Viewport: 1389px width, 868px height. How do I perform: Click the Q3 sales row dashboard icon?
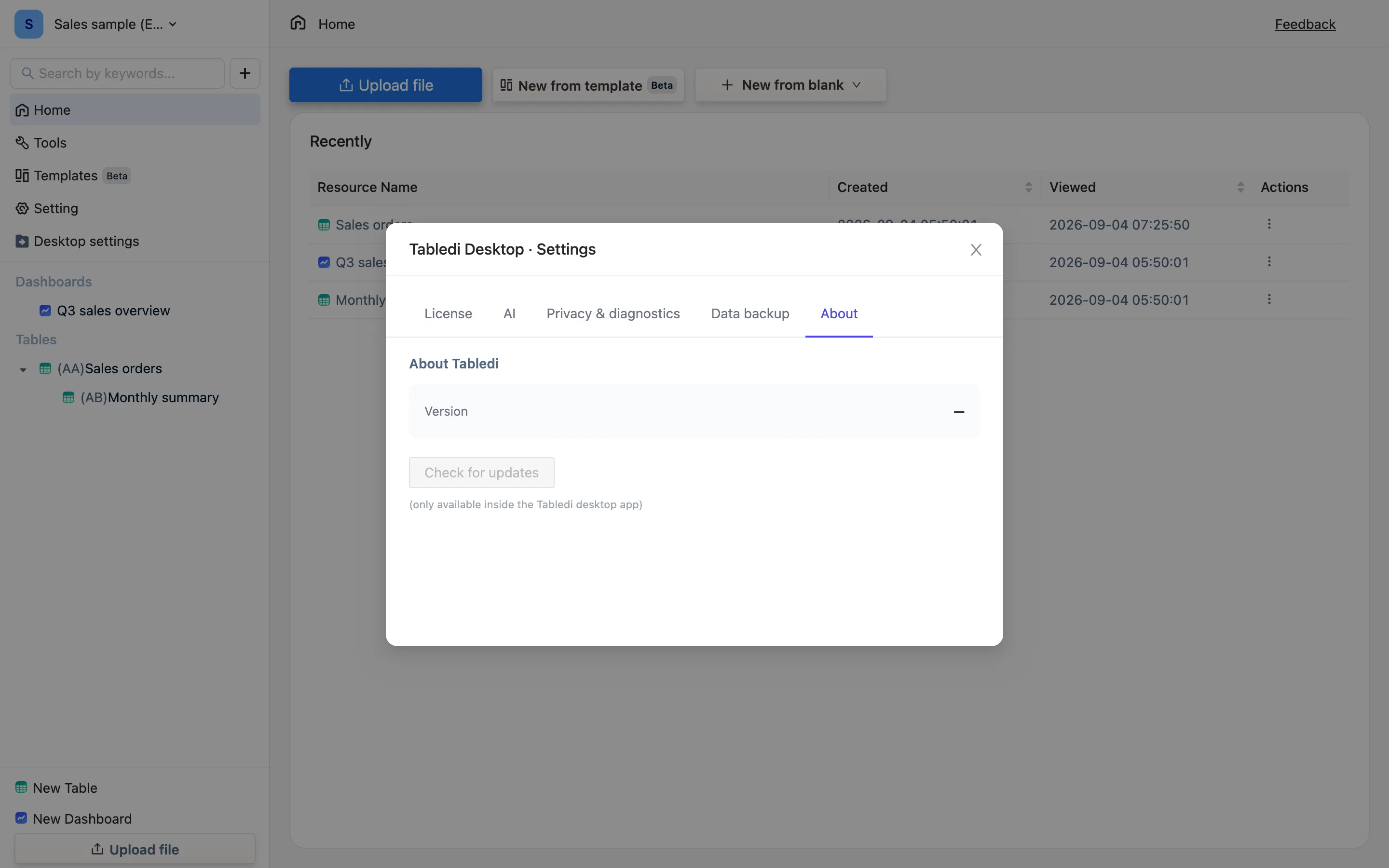(324, 262)
